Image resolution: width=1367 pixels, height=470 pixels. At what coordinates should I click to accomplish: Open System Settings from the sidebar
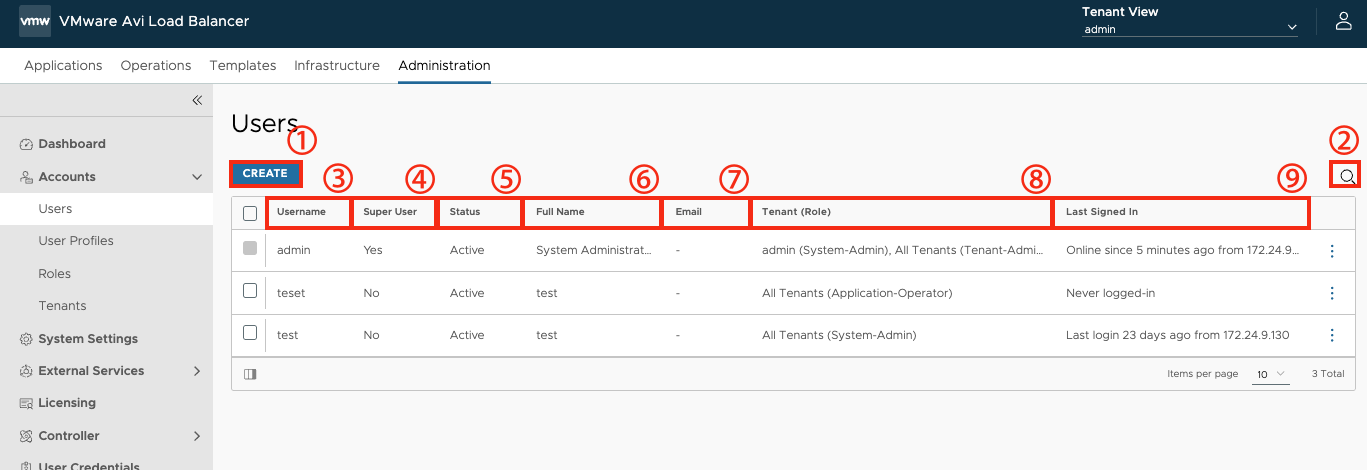(88, 339)
